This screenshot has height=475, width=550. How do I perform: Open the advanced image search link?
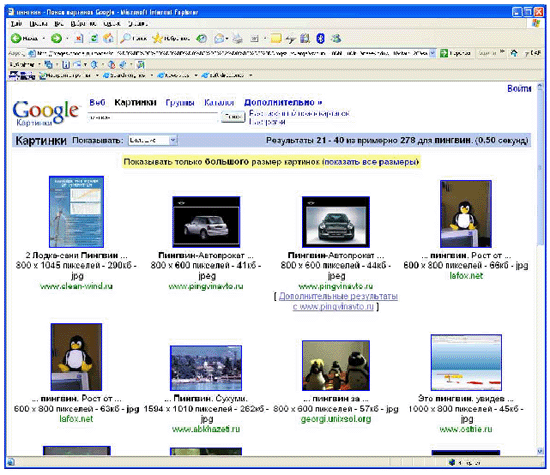coord(299,113)
